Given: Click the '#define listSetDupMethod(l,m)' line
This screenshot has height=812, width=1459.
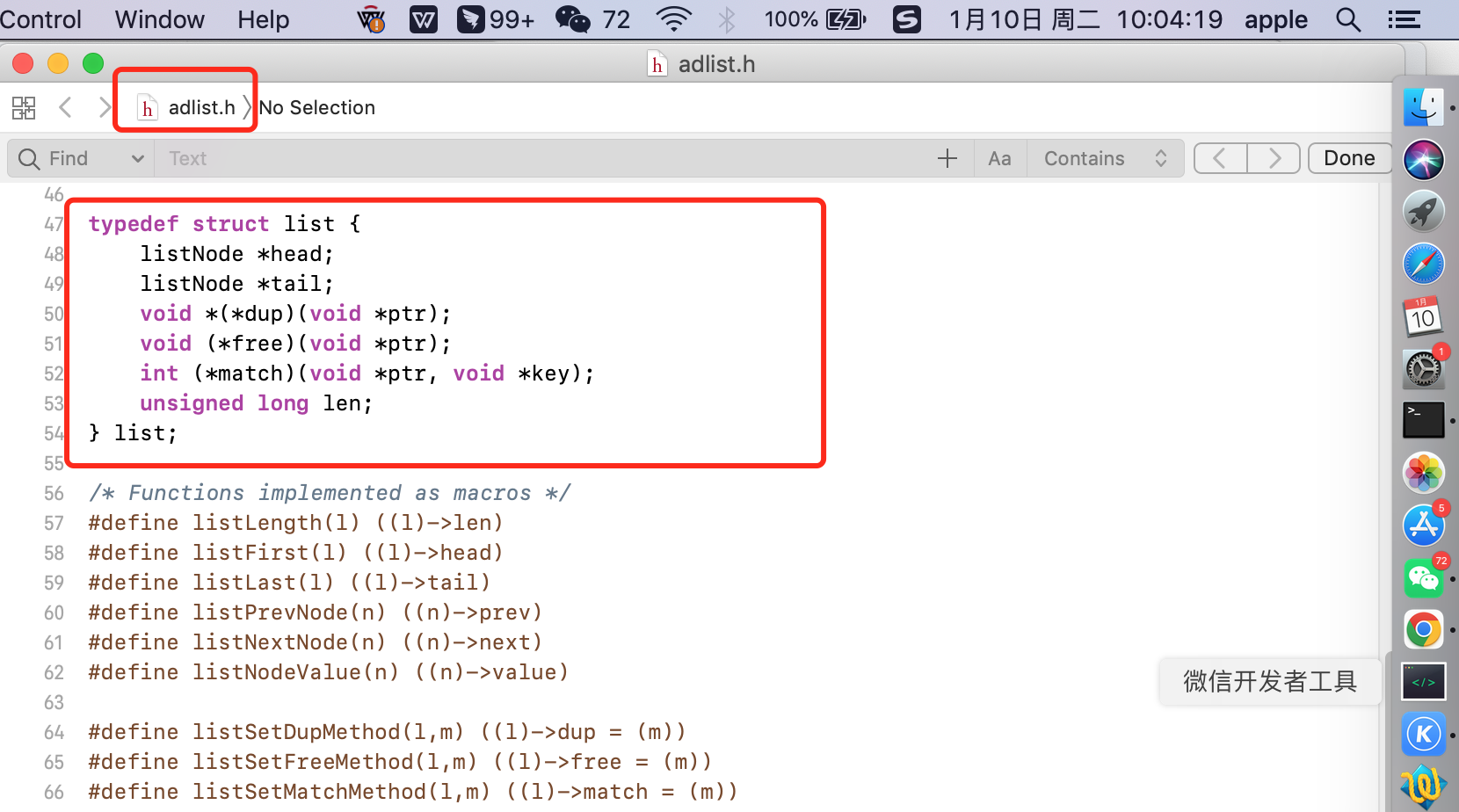Looking at the screenshot, I should [x=387, y=732].
